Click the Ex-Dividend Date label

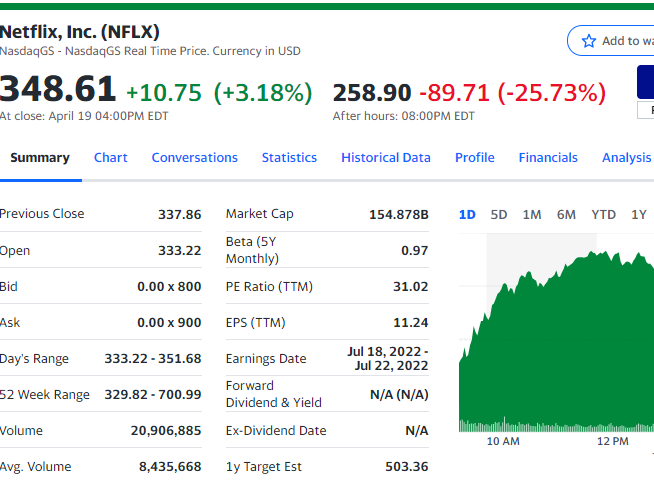[276, 430]
